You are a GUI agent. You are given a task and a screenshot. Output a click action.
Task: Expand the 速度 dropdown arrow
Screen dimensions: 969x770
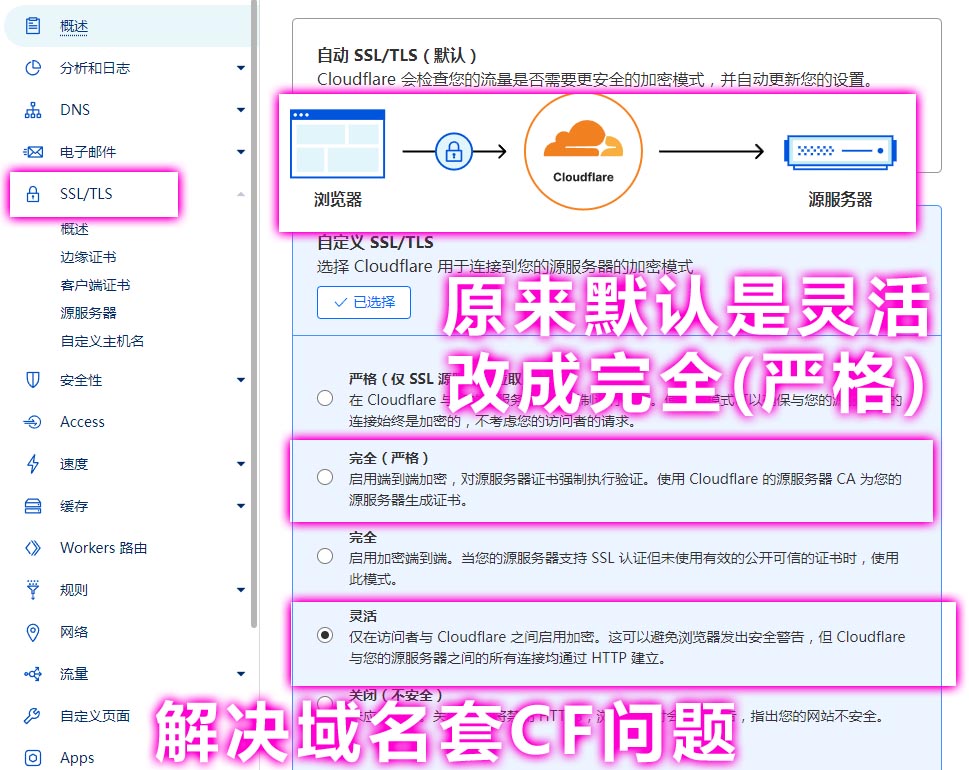pyautogui.click(x=241, y=464)
